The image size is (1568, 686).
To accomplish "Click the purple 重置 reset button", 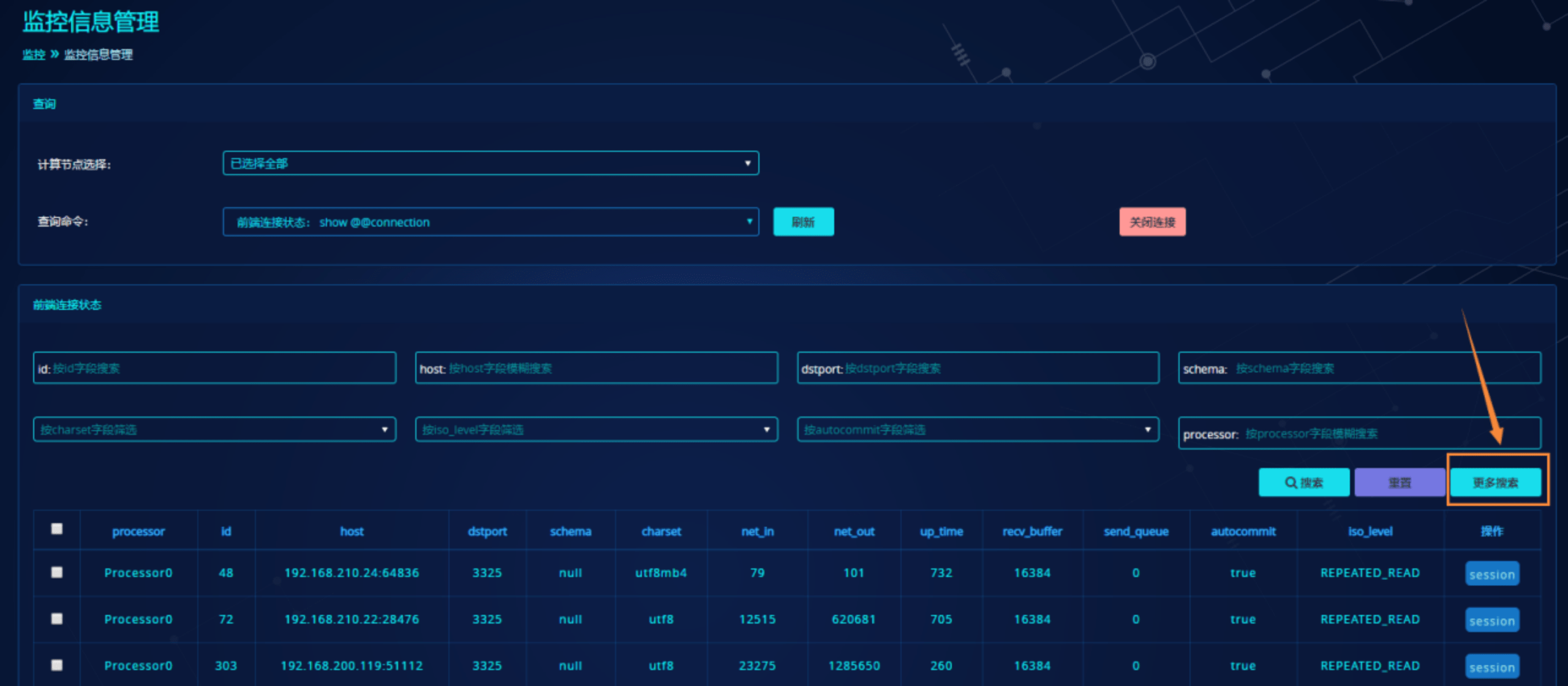I will (1399, 483).
